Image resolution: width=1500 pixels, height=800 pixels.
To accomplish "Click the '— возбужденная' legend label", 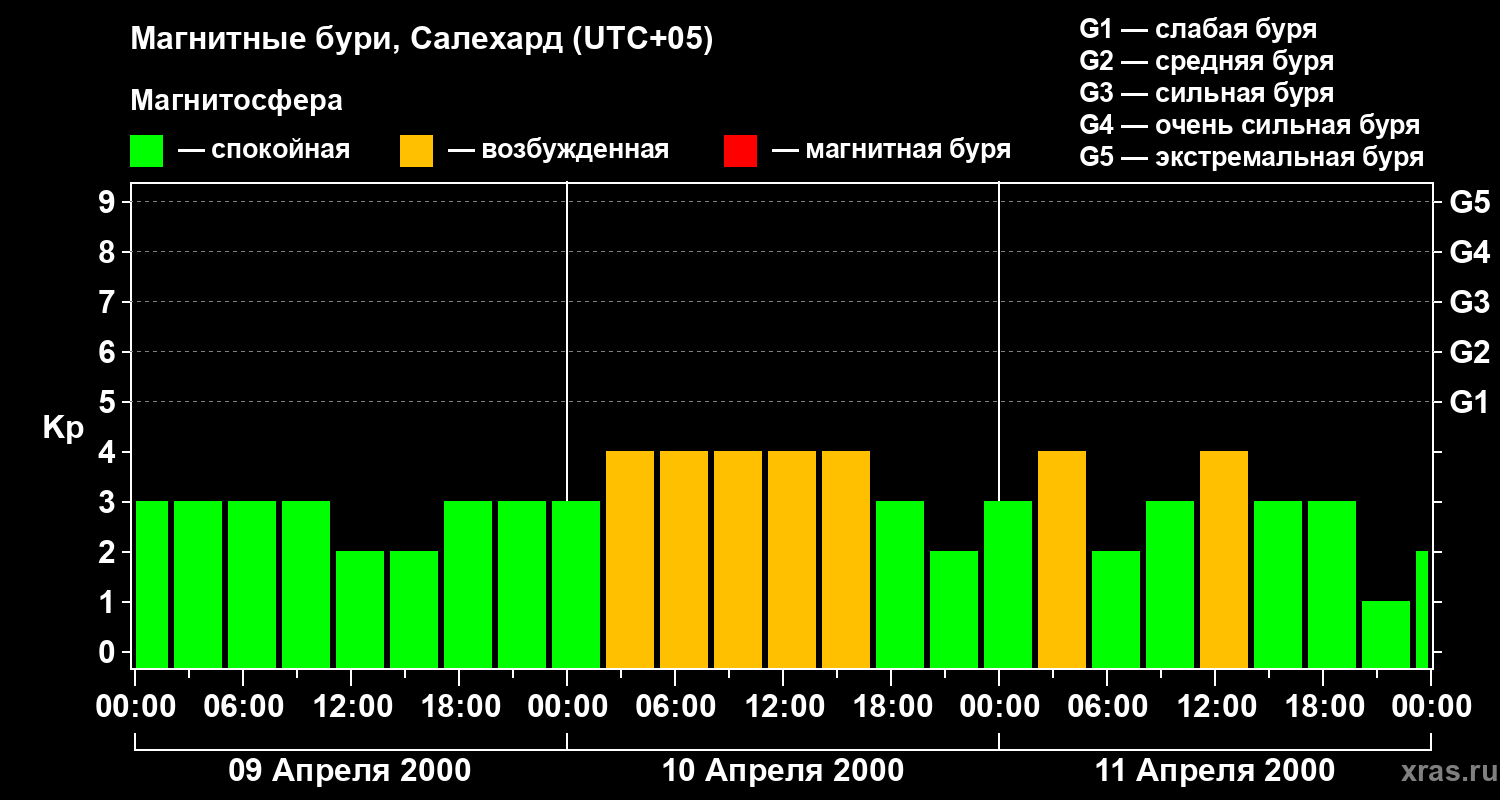I will [558, 150].
